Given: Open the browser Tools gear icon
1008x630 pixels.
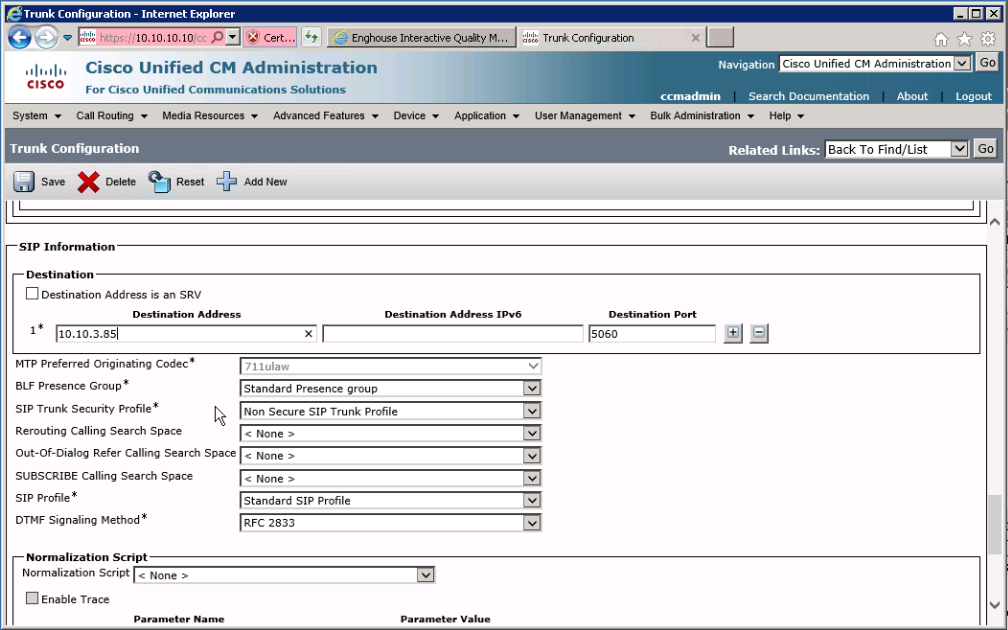Looking at the screenshot, I should coord(987,39).
